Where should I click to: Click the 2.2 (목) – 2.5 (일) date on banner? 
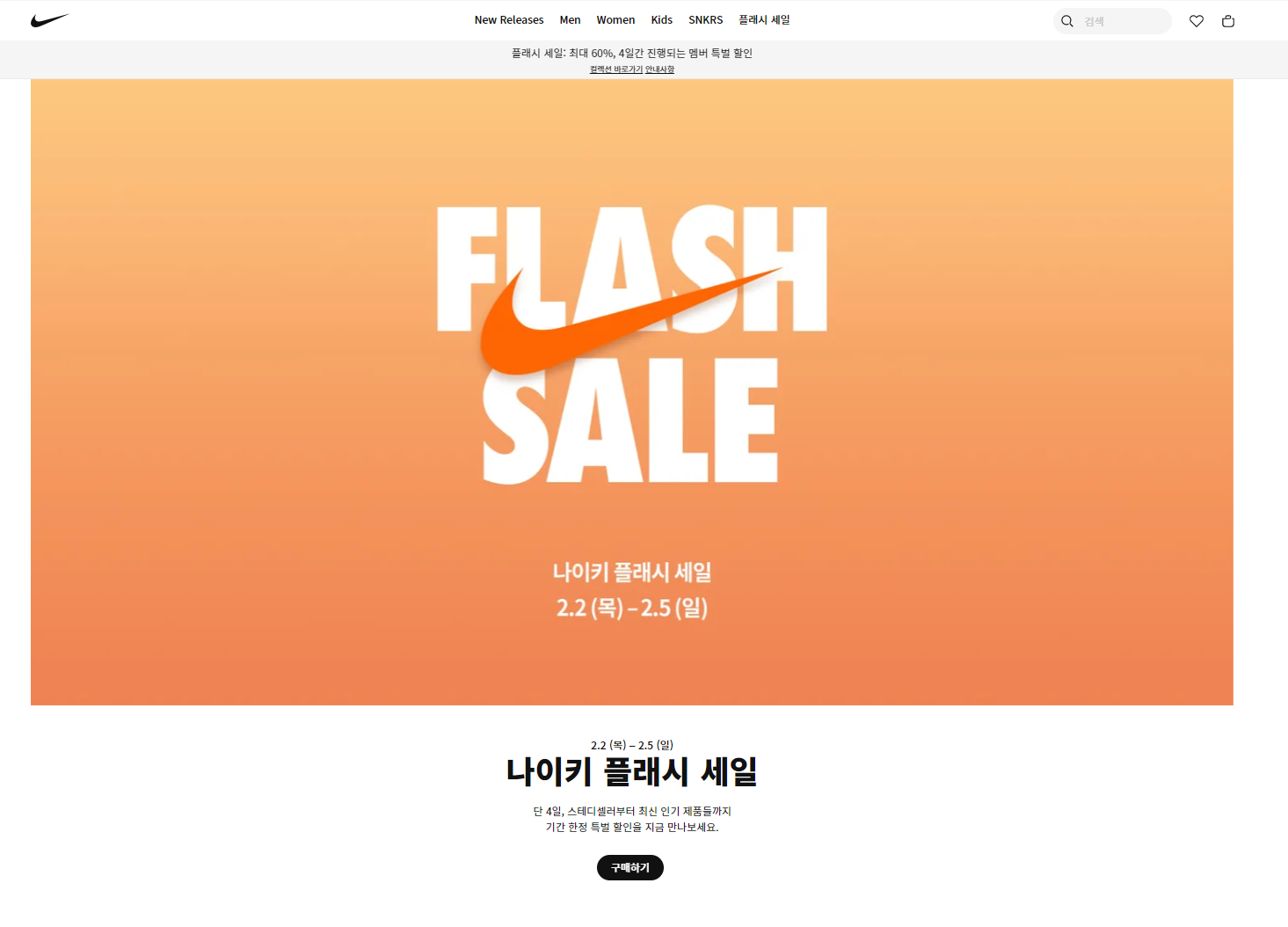[x=632, y=608]
